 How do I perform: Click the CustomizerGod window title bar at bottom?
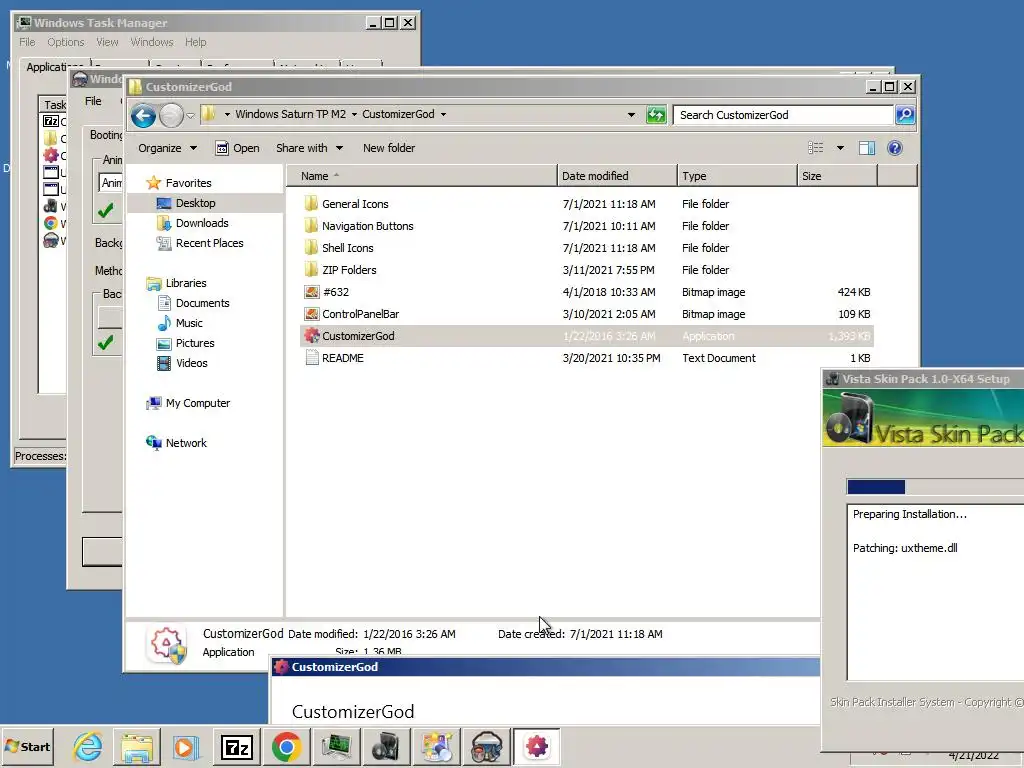click(546, 667)
